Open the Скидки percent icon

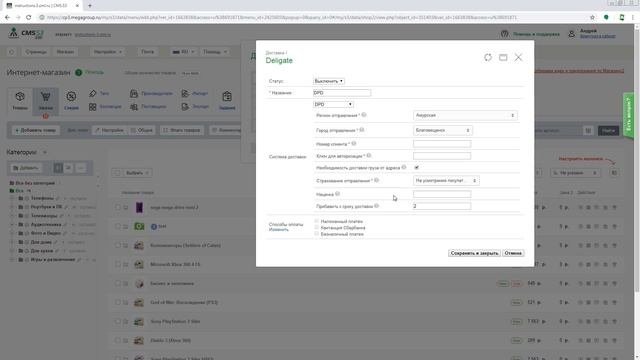(71, 97)
